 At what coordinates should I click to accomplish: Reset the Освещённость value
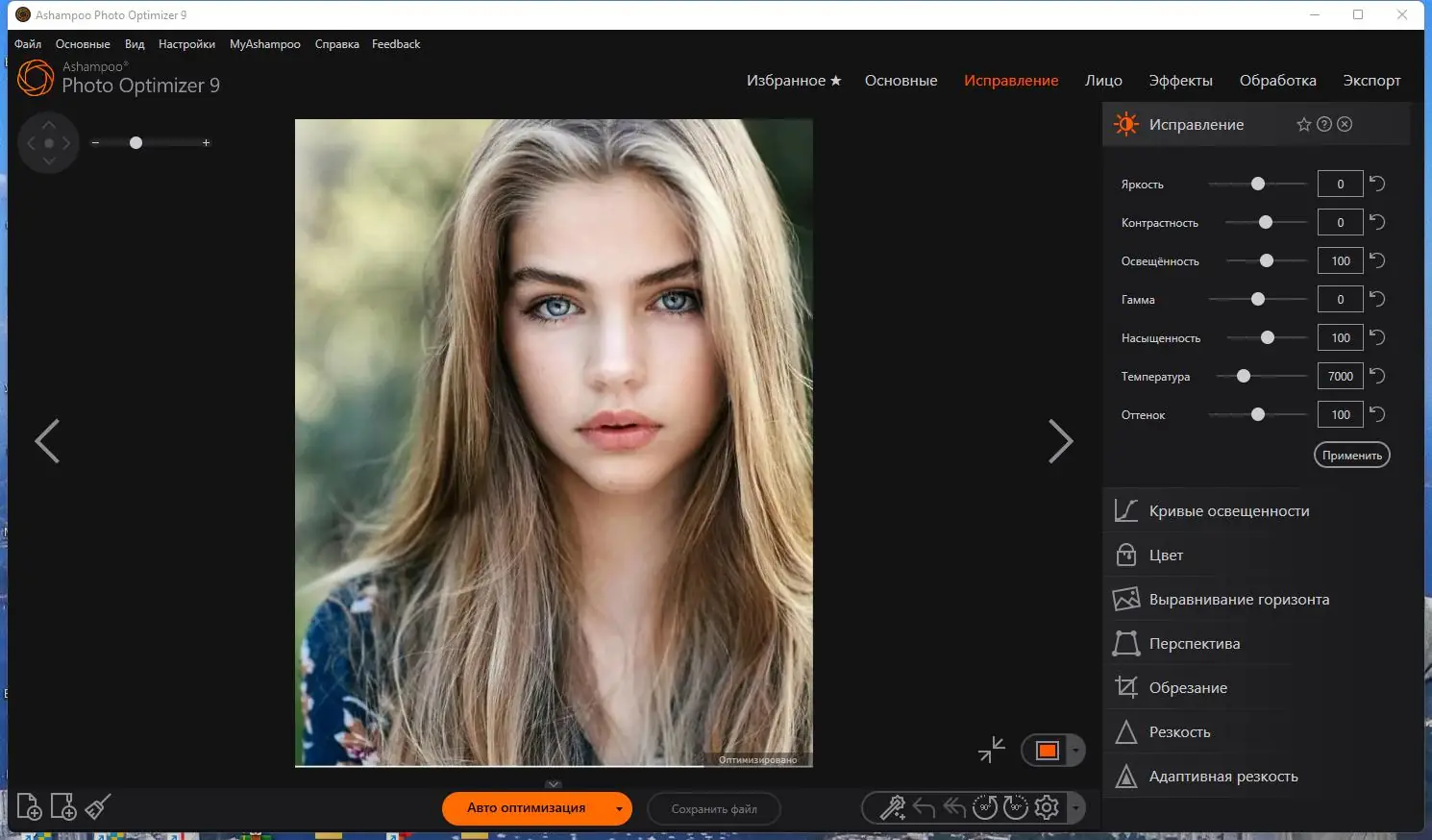[x=1377, y=260]
